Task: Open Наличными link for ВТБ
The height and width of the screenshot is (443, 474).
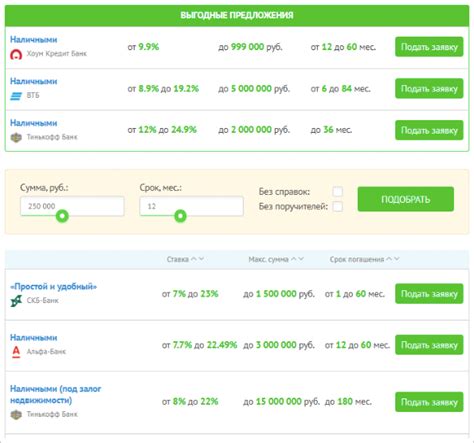Action: tap(34, 81)
